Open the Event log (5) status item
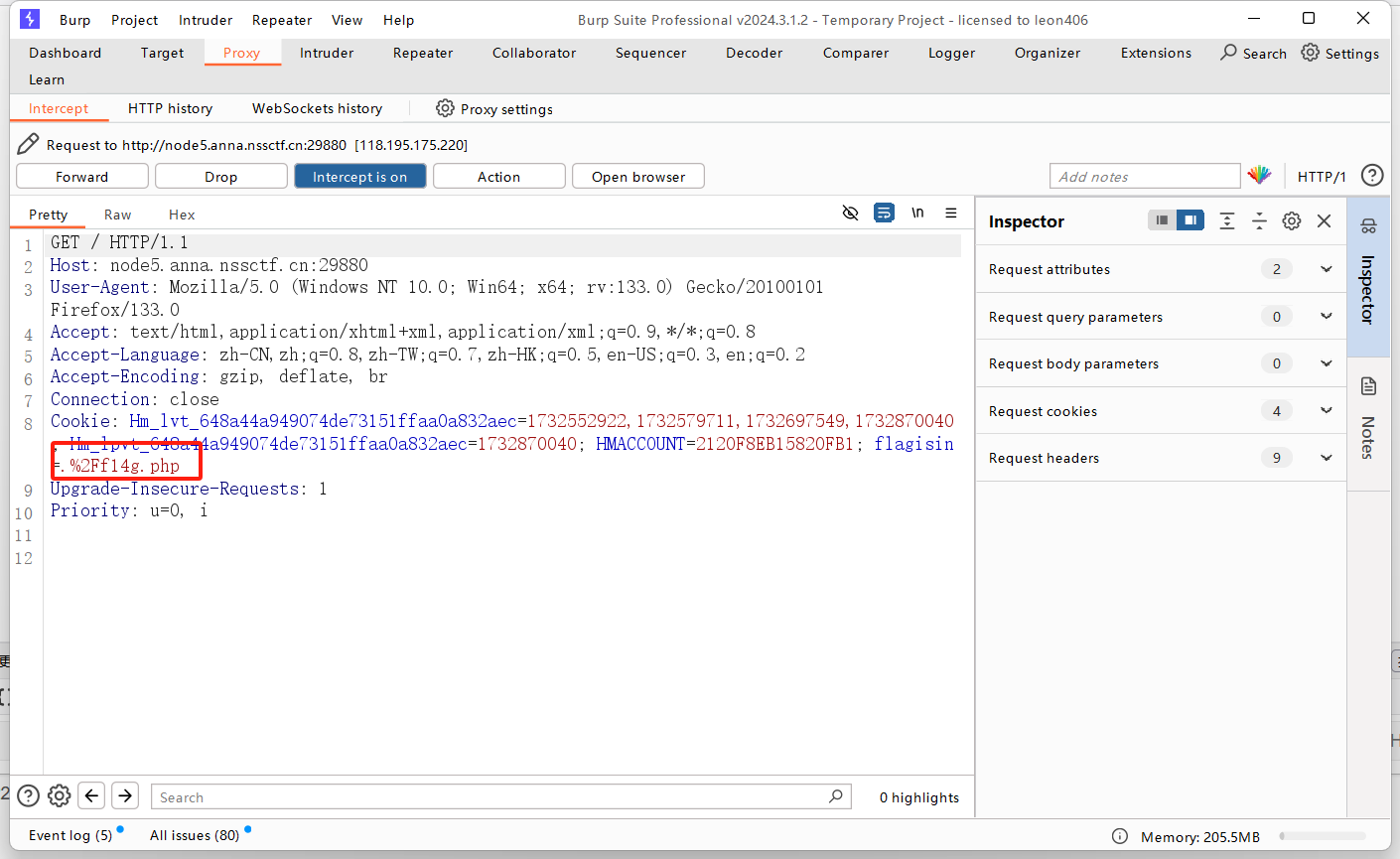The width and height of the screenshot is (1400, 859). tap(70, 835)
